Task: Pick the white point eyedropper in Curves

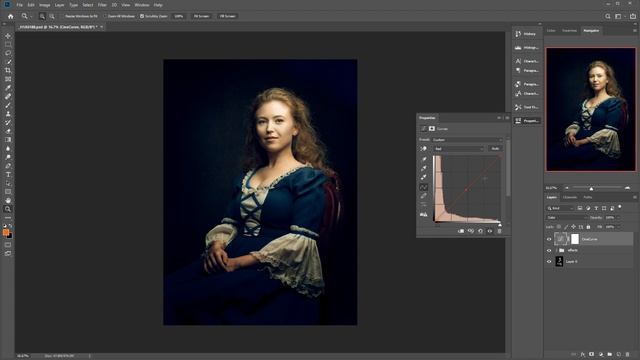Action: (424, 177)
